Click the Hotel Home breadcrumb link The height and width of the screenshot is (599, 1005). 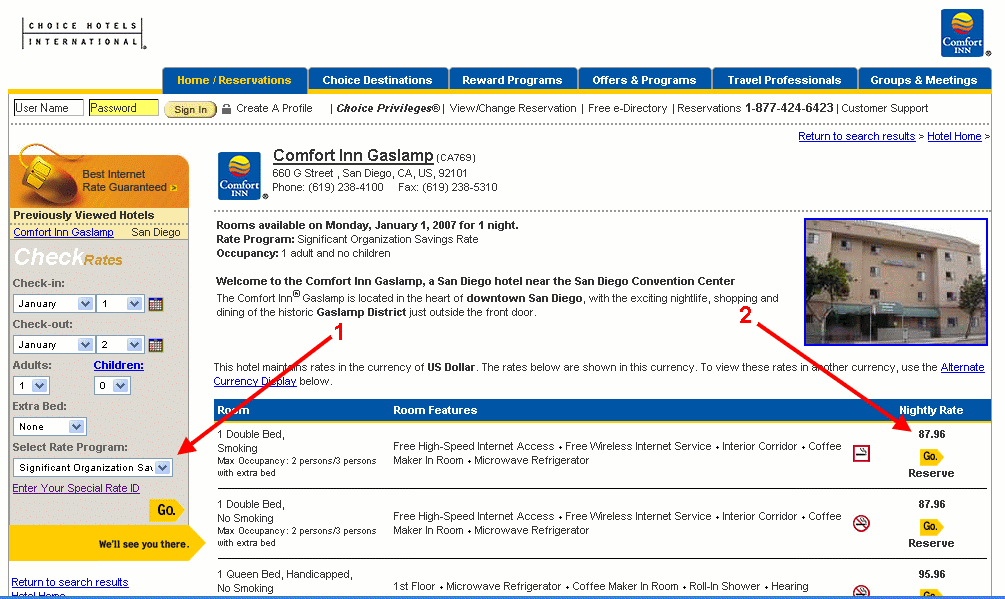[x=954, y=136]
